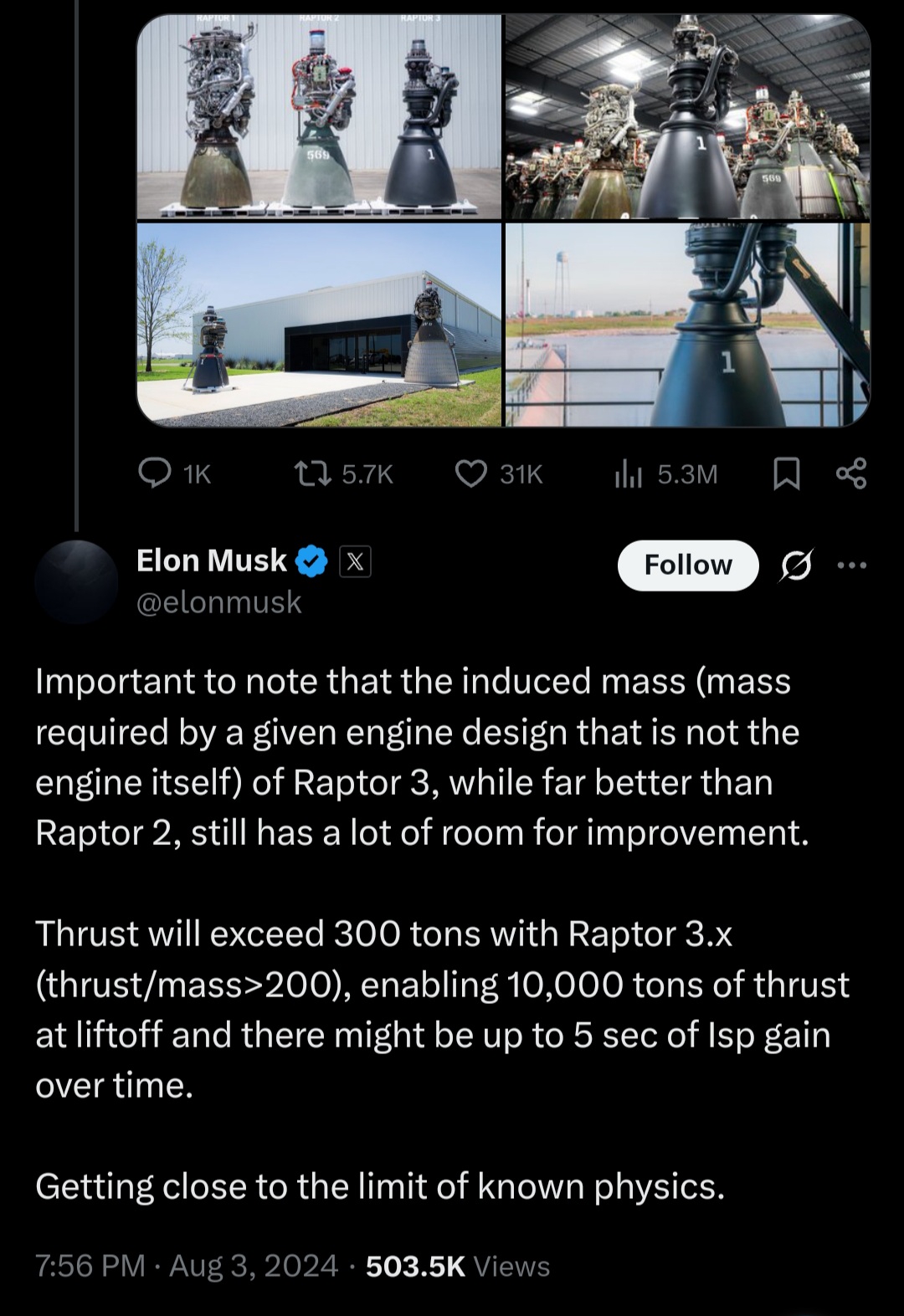Like the post with the heart icon

click(x=471, y=474)
